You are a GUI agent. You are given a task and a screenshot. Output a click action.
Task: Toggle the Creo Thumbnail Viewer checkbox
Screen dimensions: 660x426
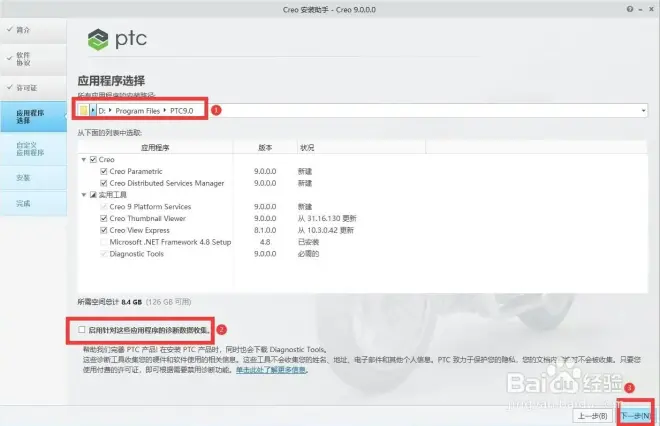[103, 218]
